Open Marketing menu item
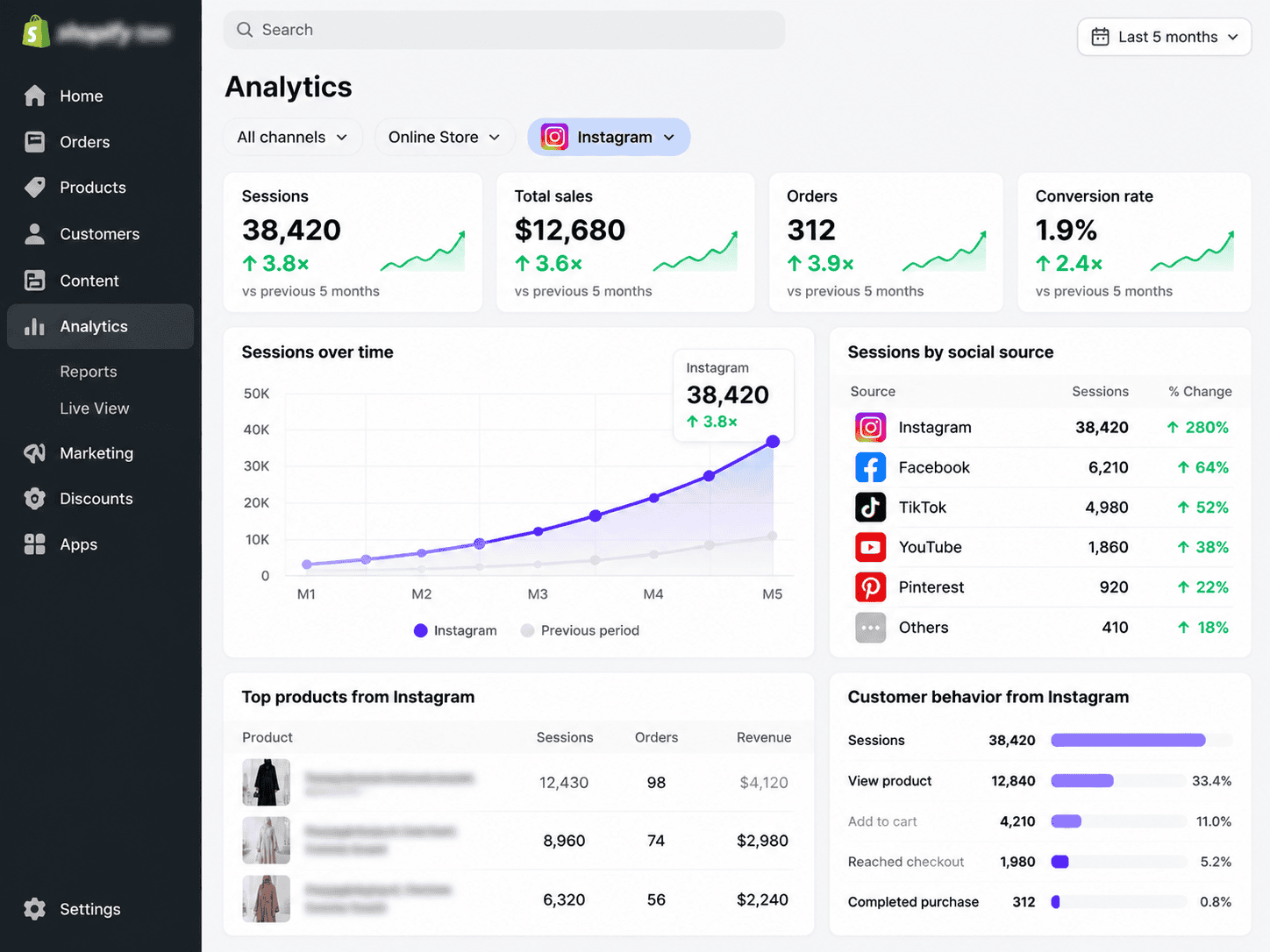The image size is (1270, 952). pyautogui.click(x=100, y=453)
